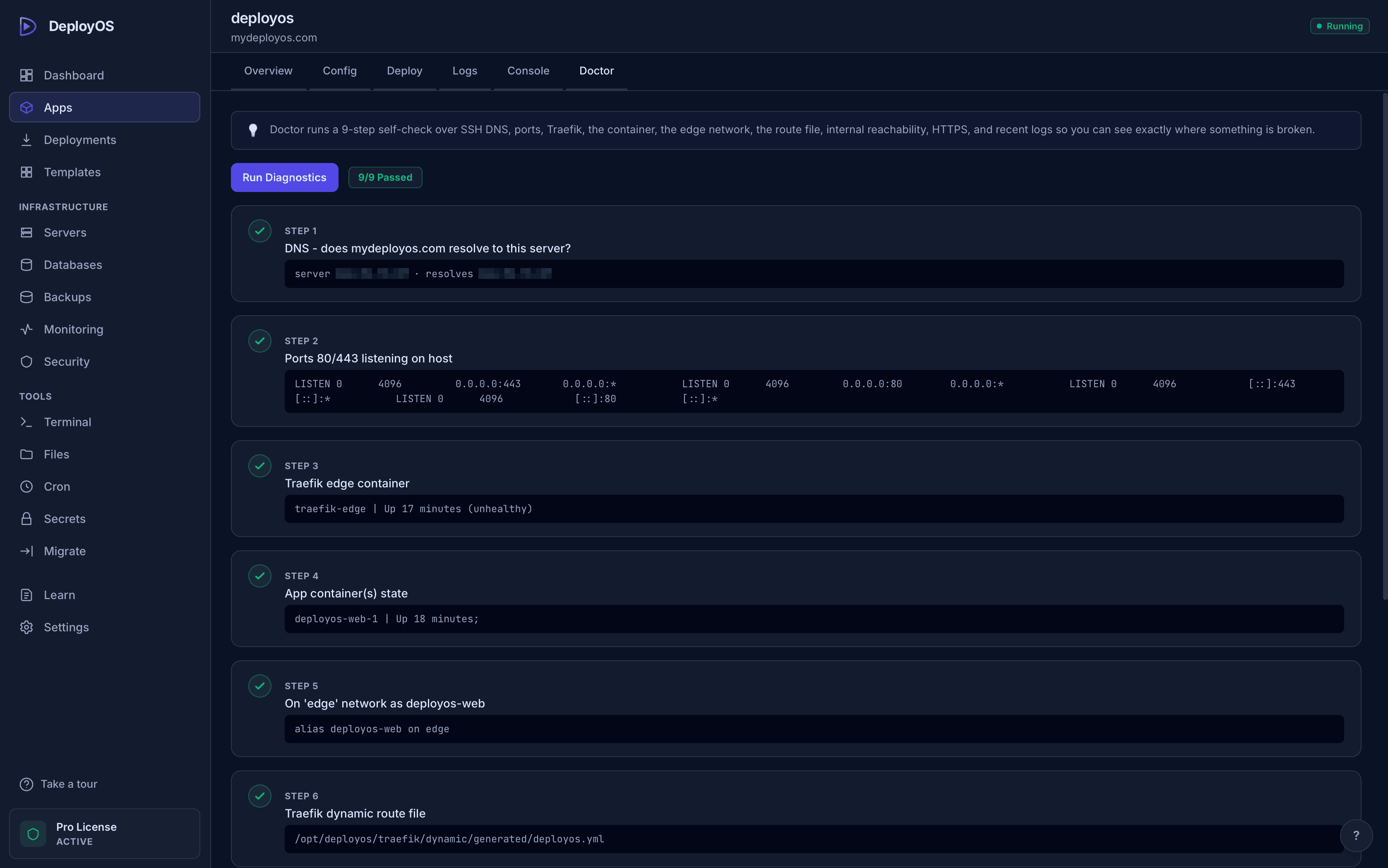Click the DeployOS logo icon
Image resolution: width=1388 pixels, height=868 pixels.
[x=28, y=26]
